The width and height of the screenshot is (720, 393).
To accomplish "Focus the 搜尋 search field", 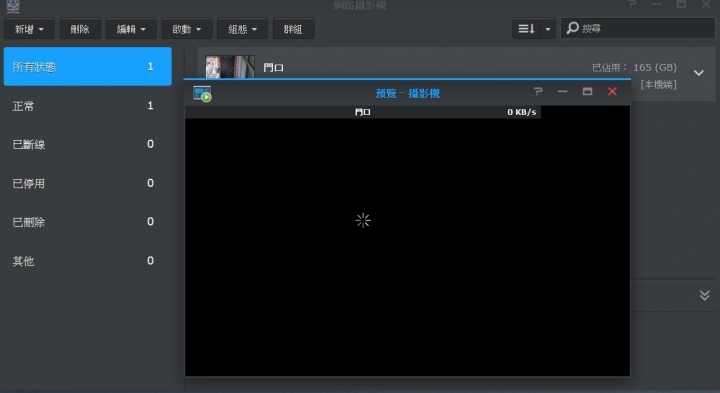I will click(x=638, y=28).
